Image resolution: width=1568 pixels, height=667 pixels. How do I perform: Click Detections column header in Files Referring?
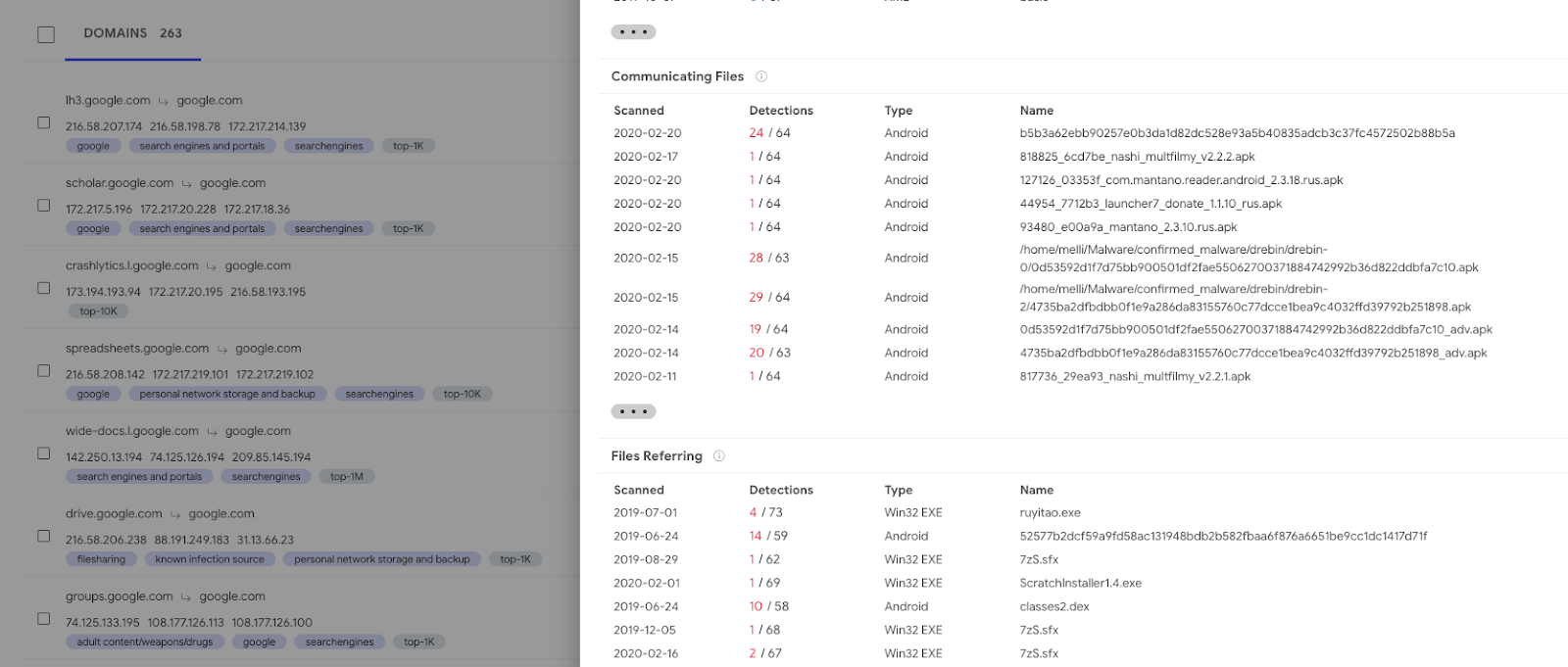click(781, 491)
